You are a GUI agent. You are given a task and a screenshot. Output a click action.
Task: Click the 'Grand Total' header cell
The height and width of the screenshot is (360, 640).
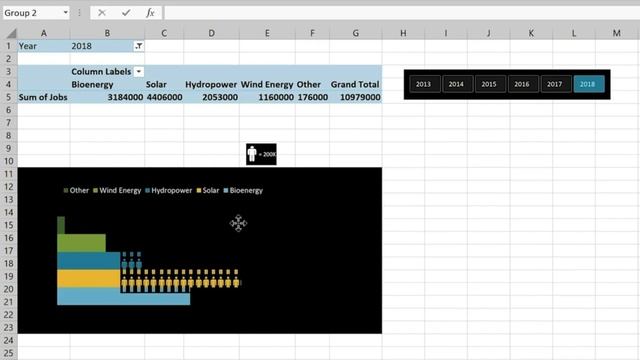(356, 84)
